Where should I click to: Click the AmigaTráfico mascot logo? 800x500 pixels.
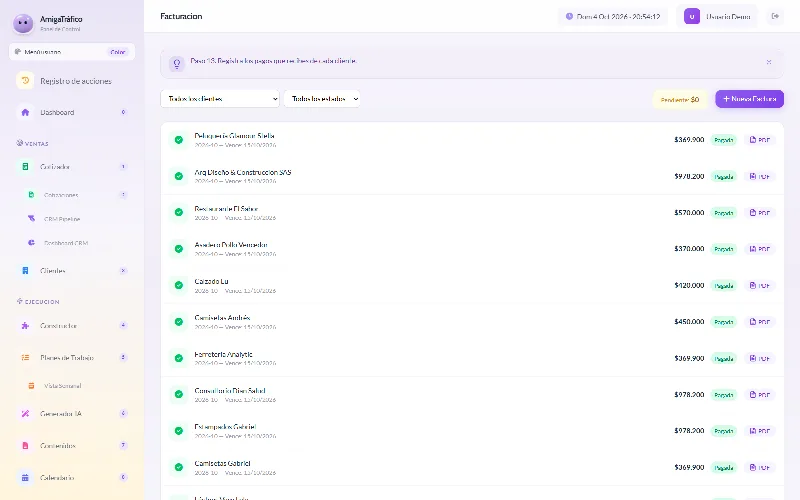click(x=23, y=23)
